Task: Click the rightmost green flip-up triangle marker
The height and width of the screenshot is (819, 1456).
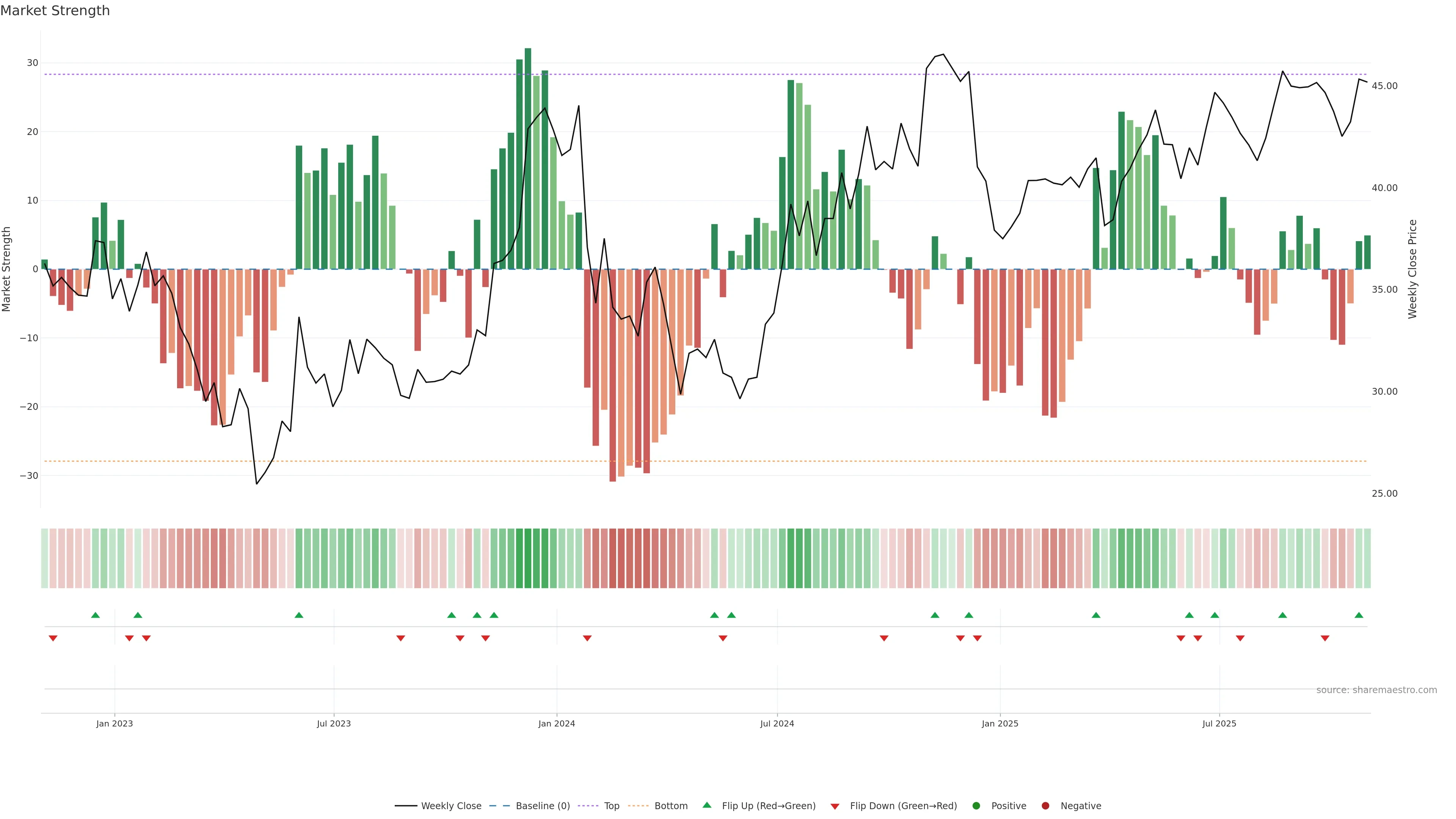Action: (1359, 615)
